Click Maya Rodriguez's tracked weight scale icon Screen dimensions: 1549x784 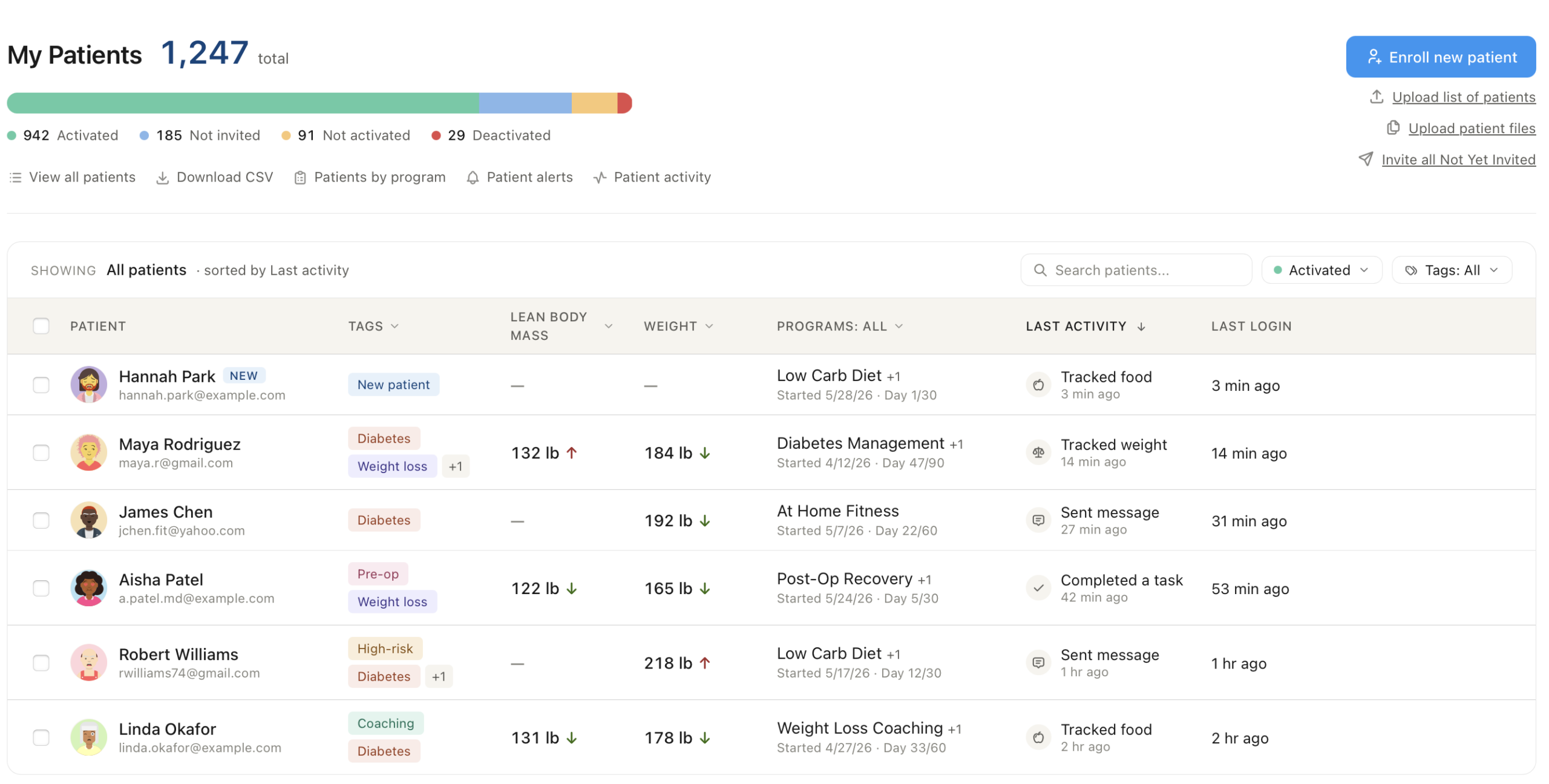coord(1038,452)
